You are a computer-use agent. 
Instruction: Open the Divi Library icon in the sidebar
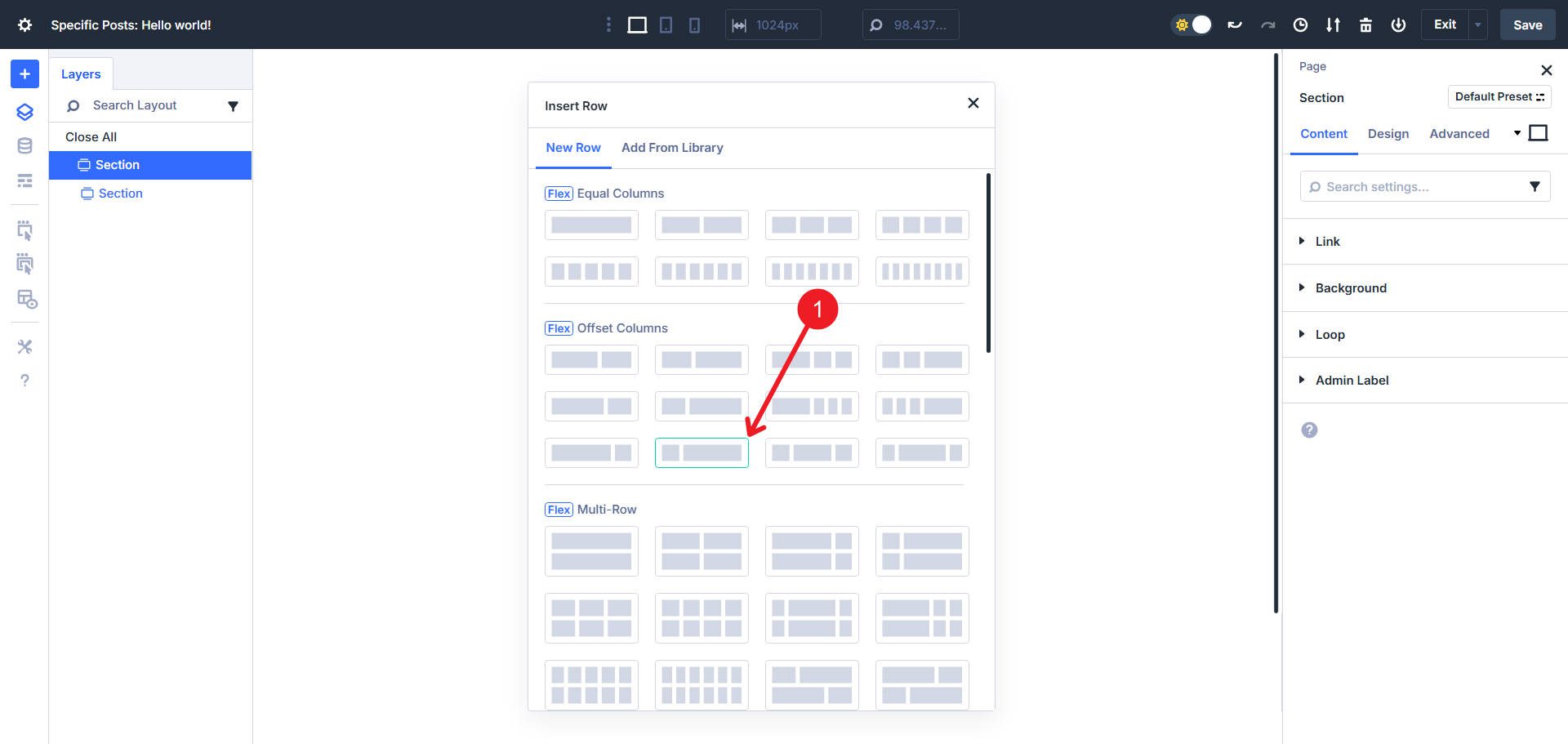(x=24, y=145)
